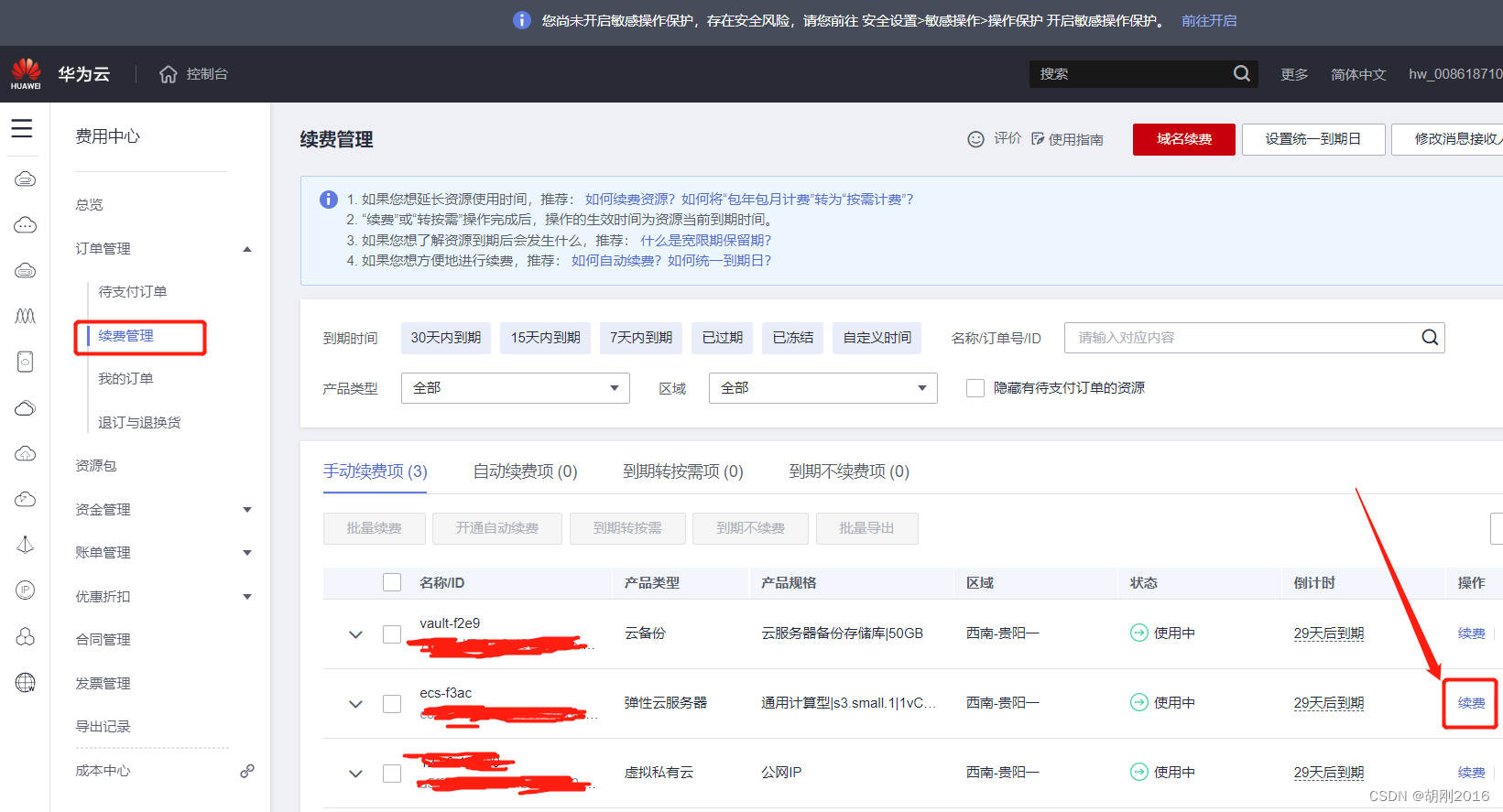
Task: Filter by 7天内到期
Action: tap(641, 338)
